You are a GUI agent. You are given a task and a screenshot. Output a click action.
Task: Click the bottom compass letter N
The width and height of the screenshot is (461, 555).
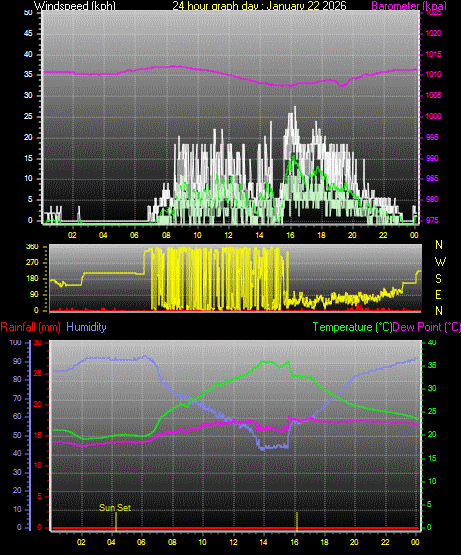pos(439,311)
